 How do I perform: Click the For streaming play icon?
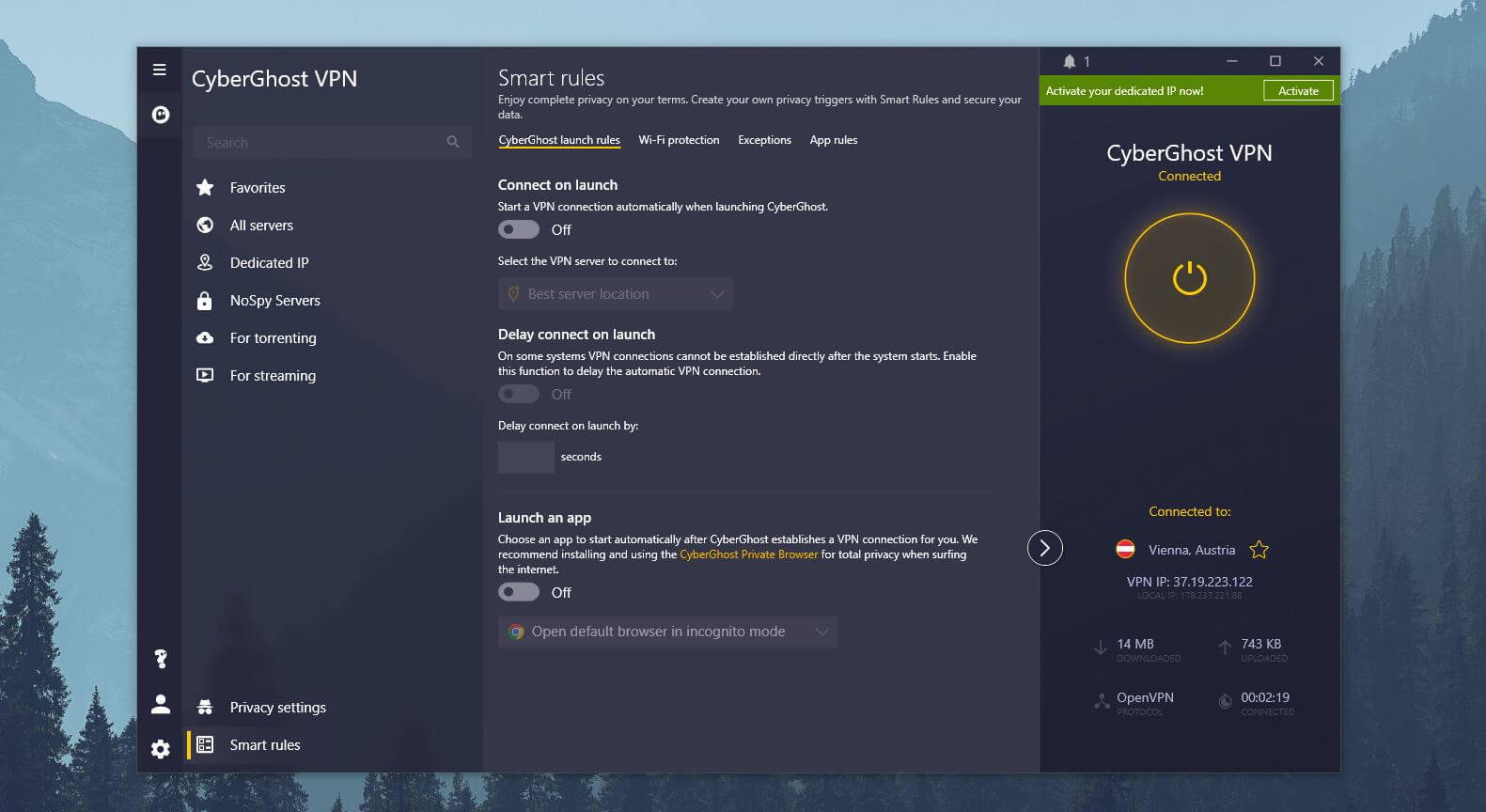click(x=205, y=375)
